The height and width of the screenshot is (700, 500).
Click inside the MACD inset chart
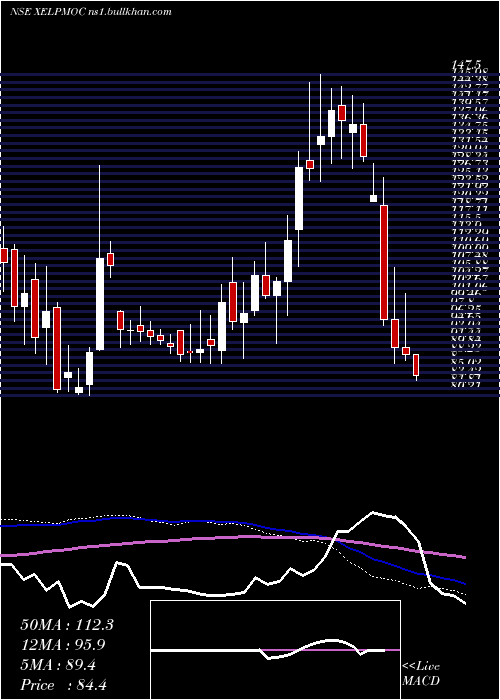point(275,650)
